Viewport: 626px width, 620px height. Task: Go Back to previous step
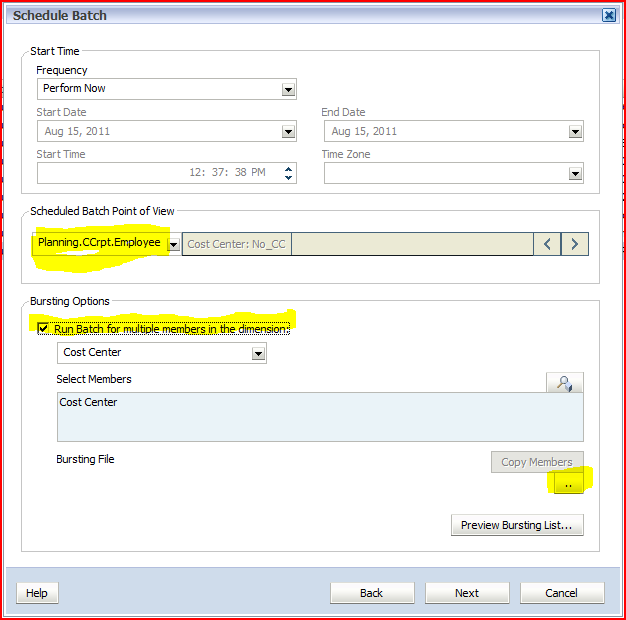pyautogui.click(x=372, y=593)
